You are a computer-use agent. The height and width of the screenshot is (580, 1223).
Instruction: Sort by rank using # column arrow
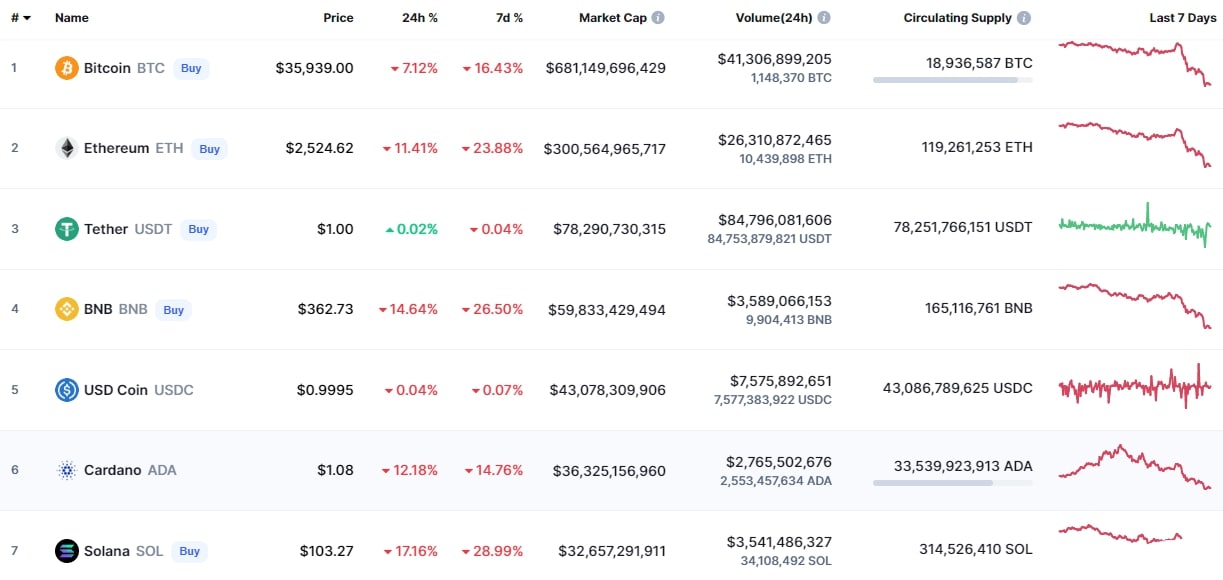(26, 18)
